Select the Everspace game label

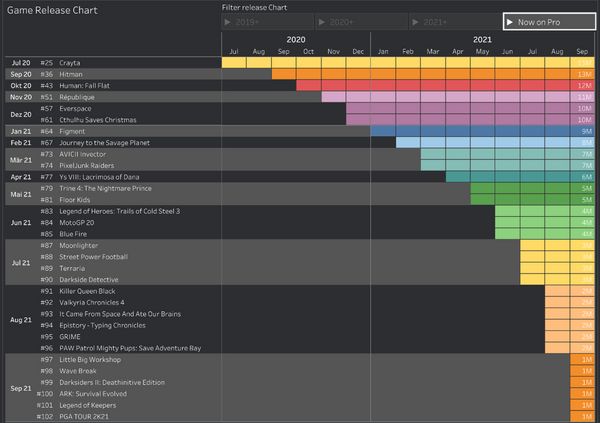(75, 109)
